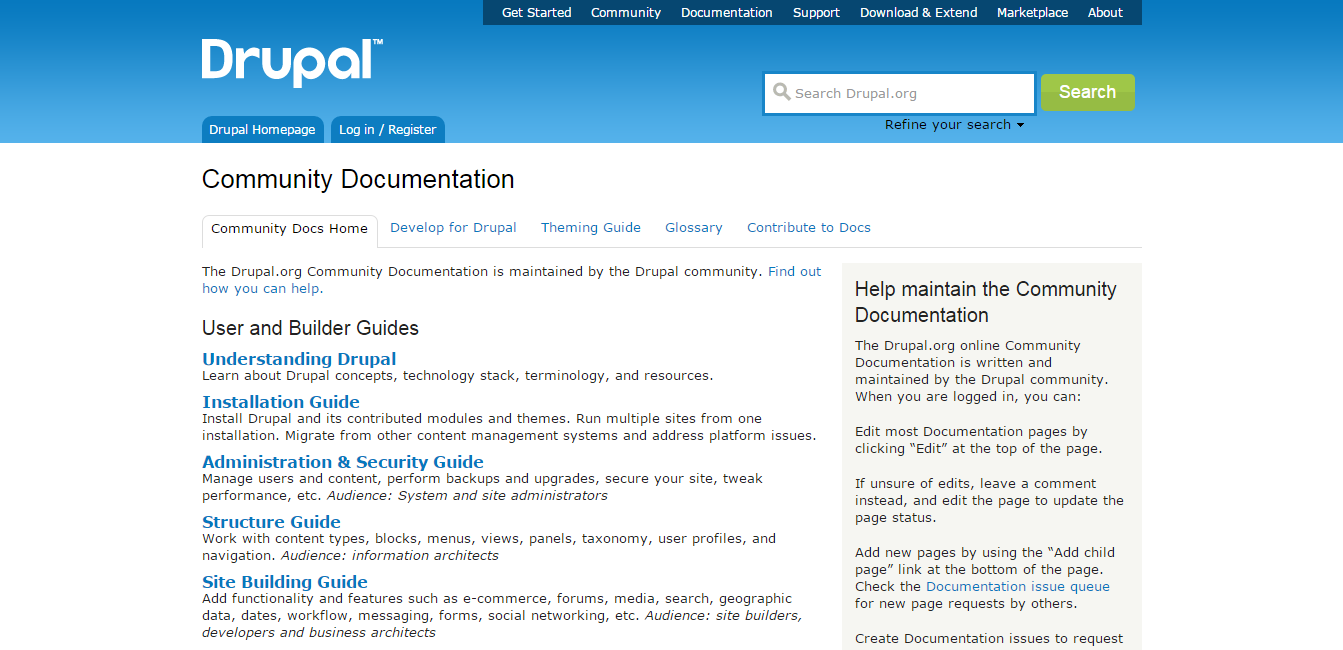Open the About menu item
1343x650 pixels.
pyautogui.click(x=1105, y=13)
